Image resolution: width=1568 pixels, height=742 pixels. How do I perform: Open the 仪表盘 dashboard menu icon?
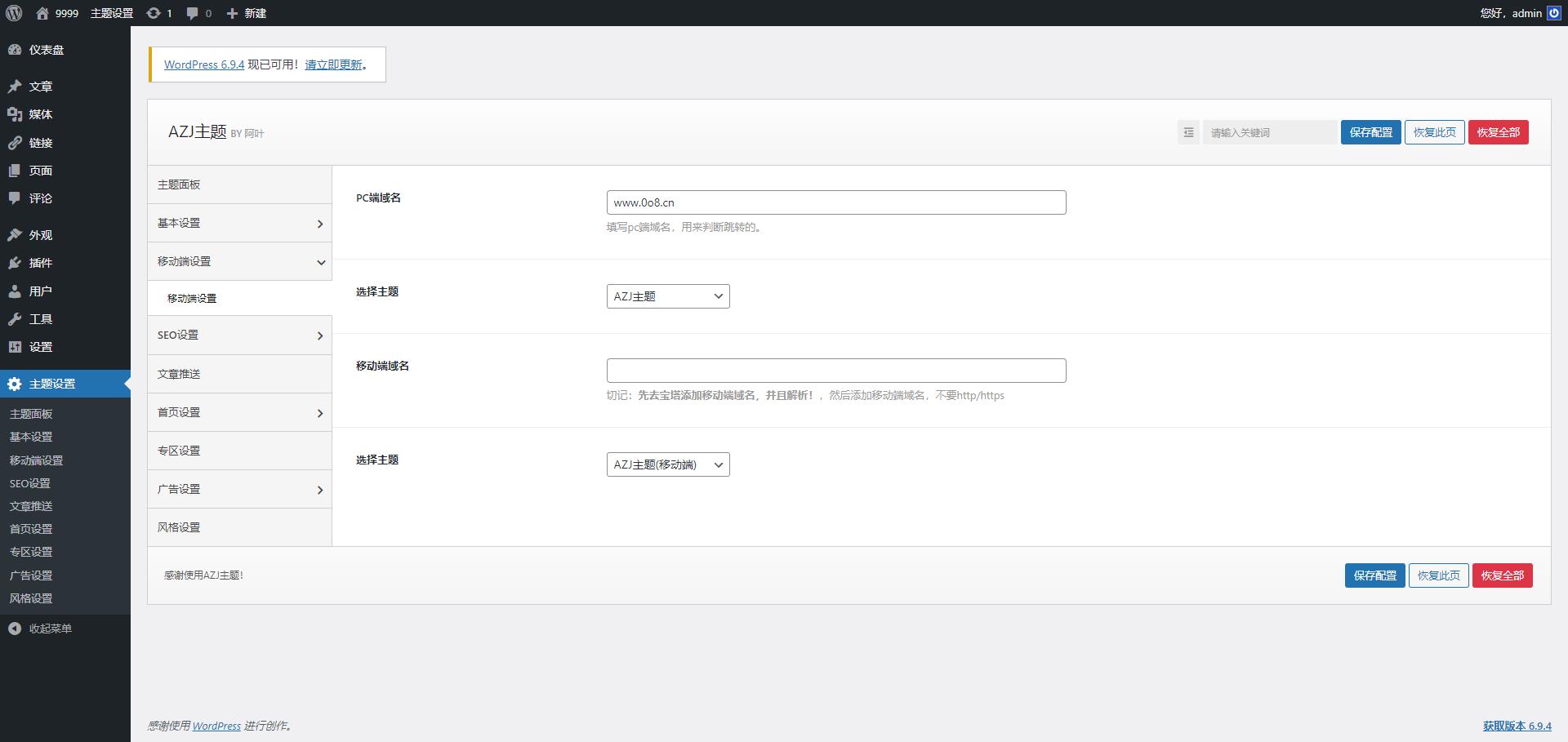click(x=15, y=50)
